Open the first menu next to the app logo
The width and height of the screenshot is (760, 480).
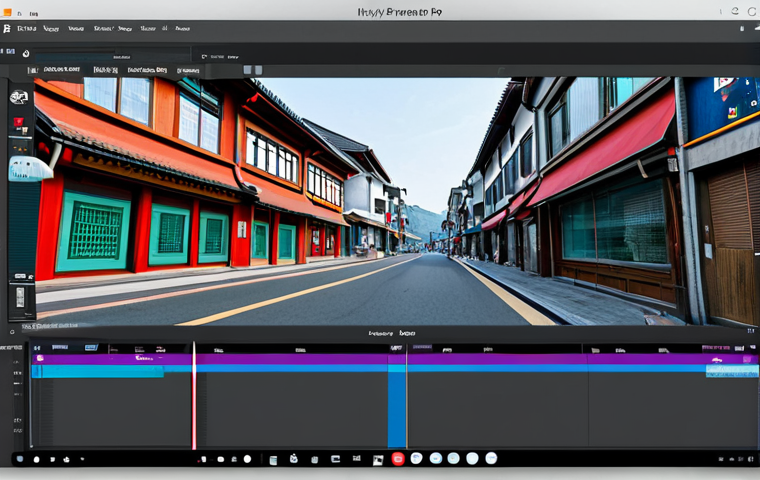click(x=27, y=29)
